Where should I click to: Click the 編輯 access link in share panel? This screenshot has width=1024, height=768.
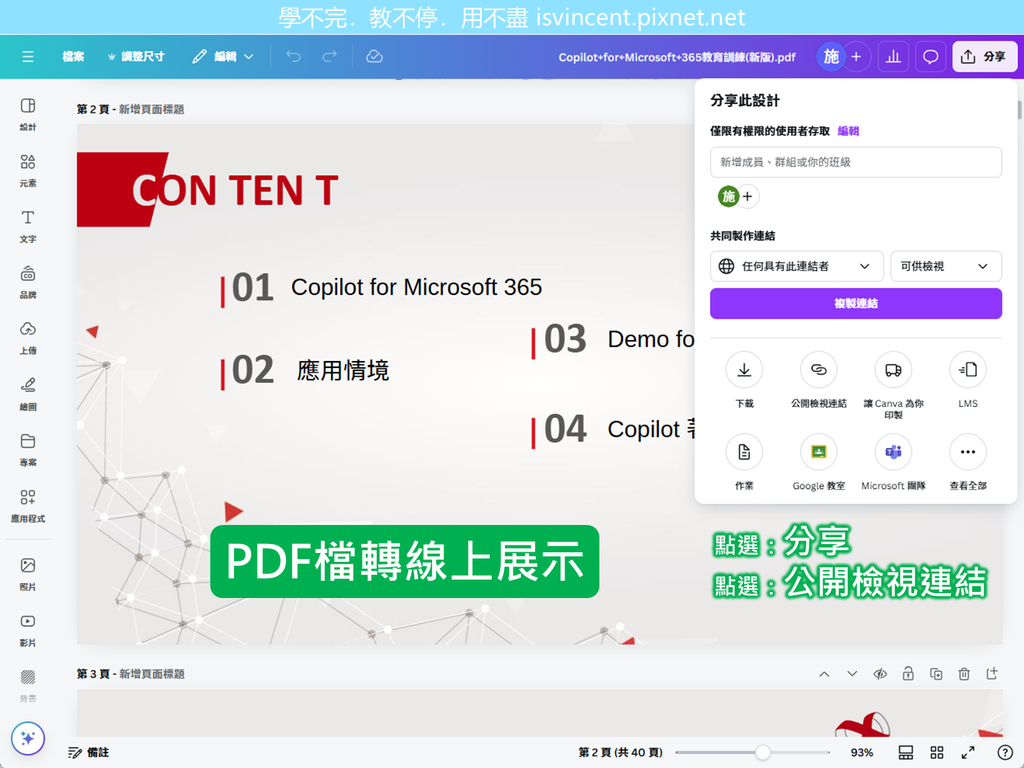coord(848,131)
